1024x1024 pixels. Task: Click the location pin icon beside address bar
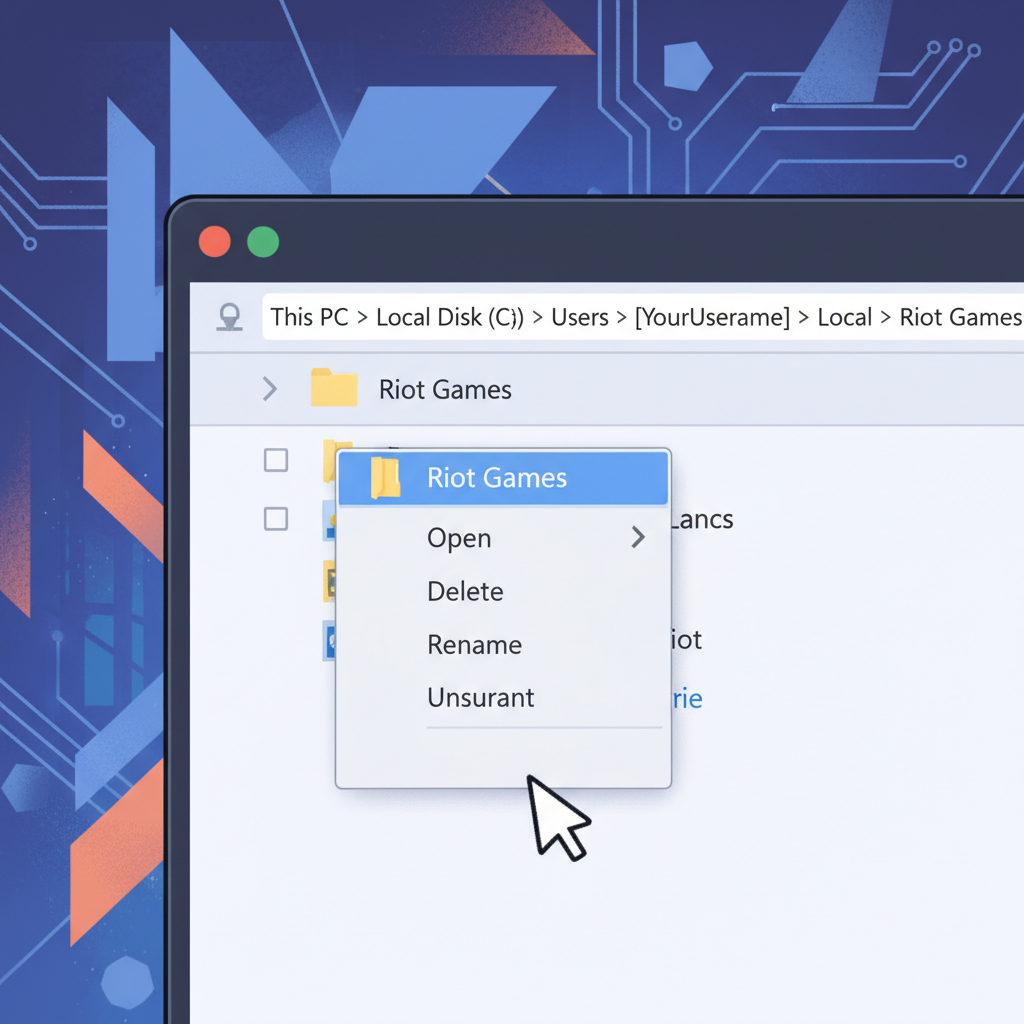[230, 318]
